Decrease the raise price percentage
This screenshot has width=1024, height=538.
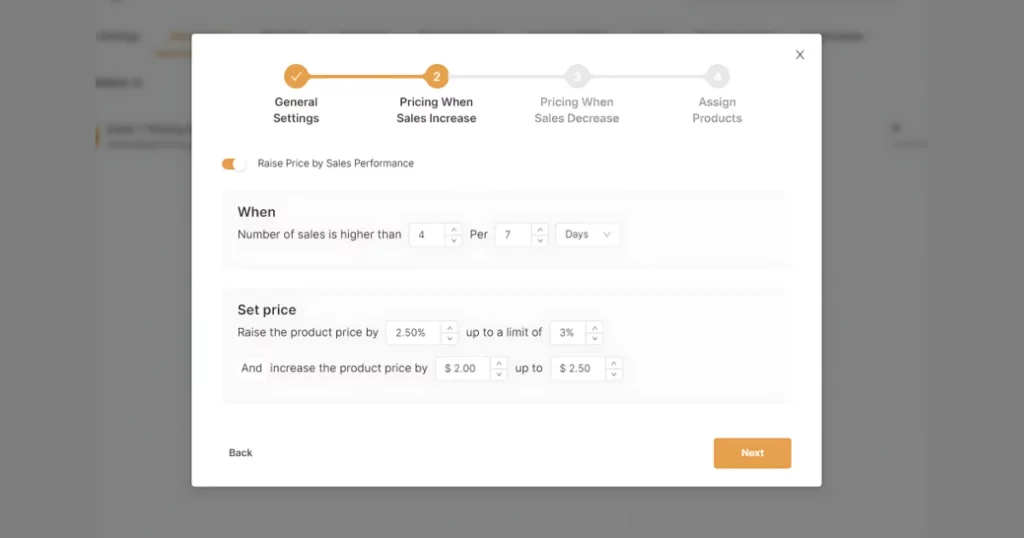click(x=449, y=338)
